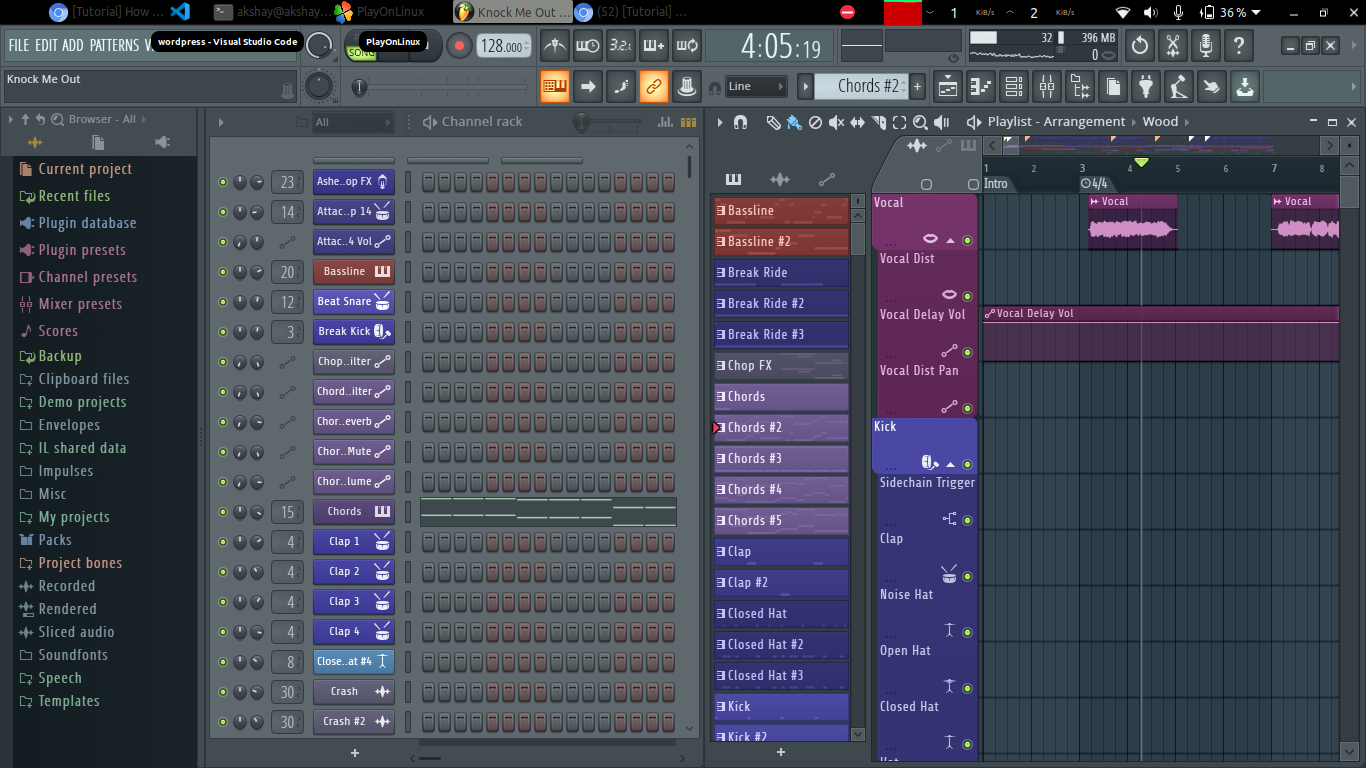The height and width of the screenshot is (768, 1366).
Task: Open the tempo tapper icon
Action: [1179, 87]
